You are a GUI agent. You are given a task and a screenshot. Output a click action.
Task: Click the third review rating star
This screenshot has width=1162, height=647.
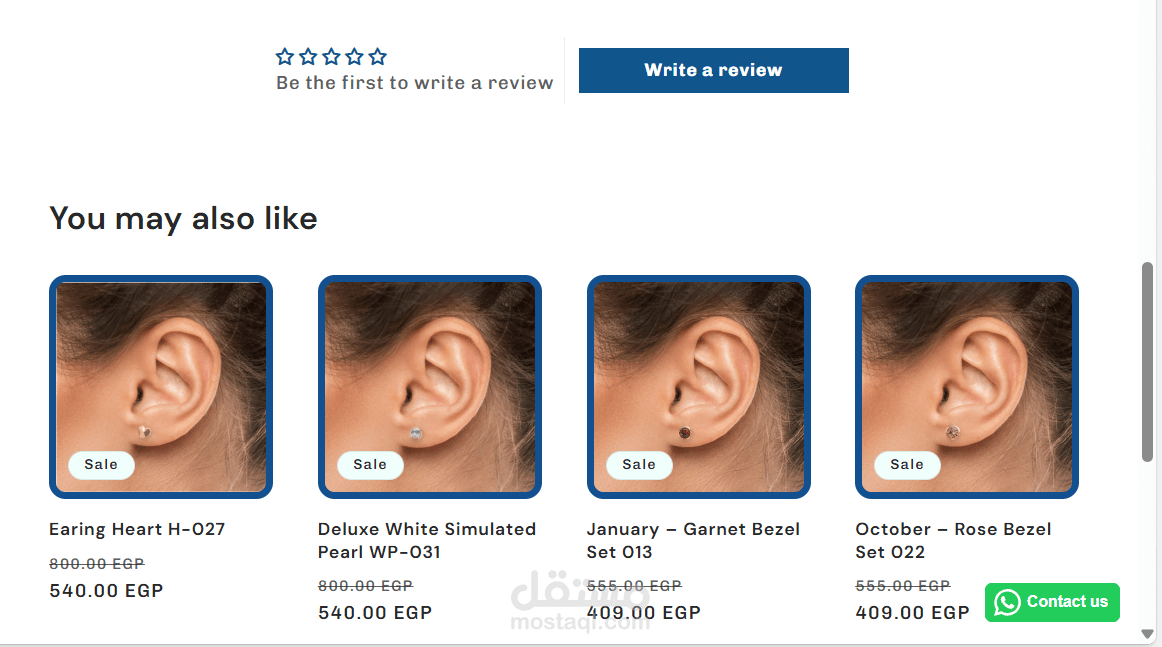(x=331, y=57)
